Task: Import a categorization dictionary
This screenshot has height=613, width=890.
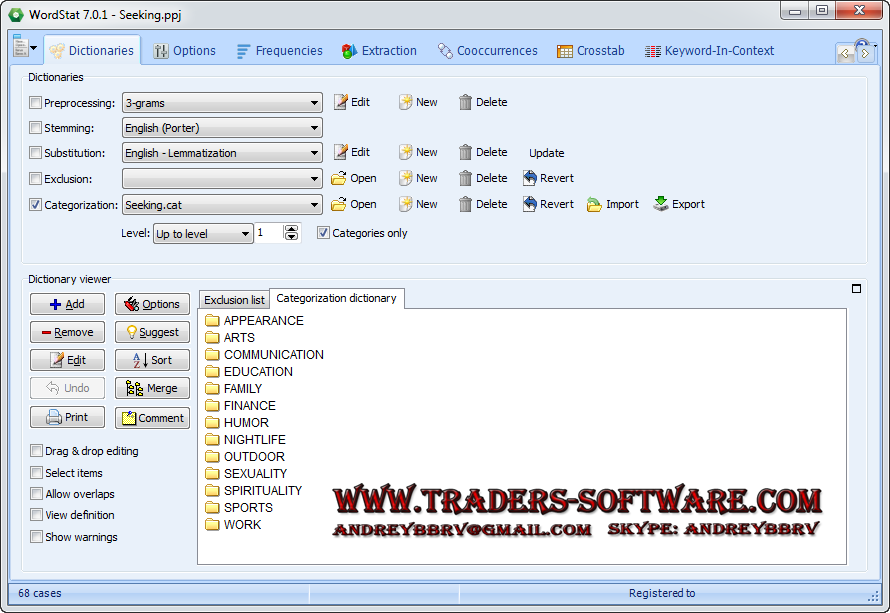Action: tap(612, 204)
